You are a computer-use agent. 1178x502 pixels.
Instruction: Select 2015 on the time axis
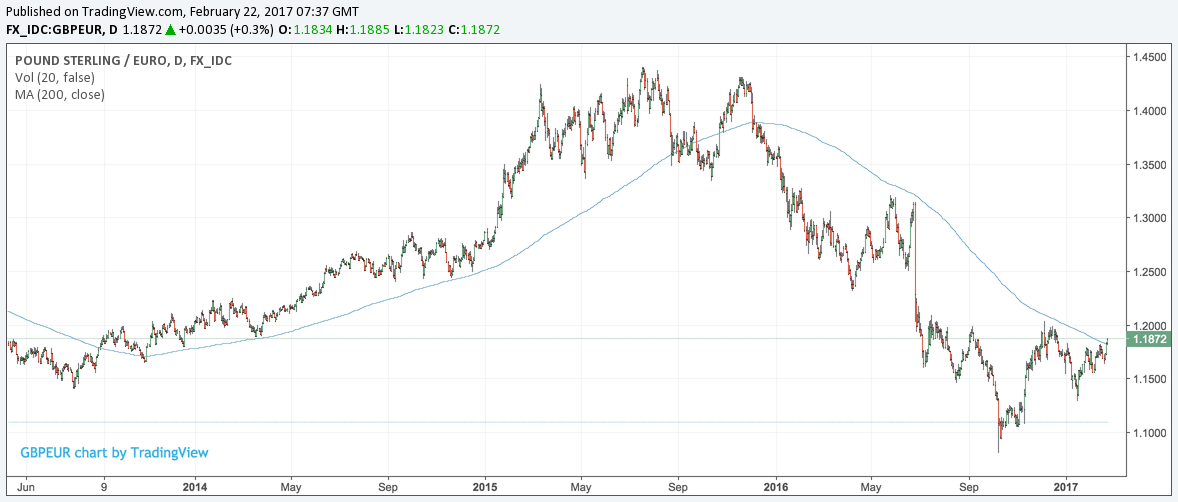click(x=485, y=487)
